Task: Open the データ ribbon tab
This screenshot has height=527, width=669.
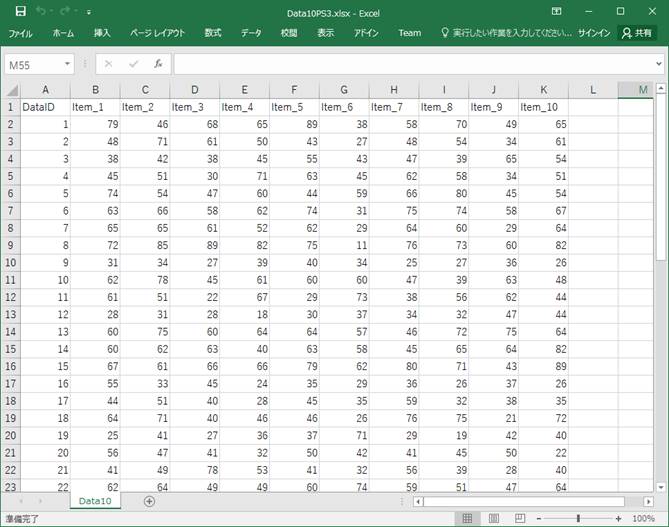Action: (x=251, y=33)
